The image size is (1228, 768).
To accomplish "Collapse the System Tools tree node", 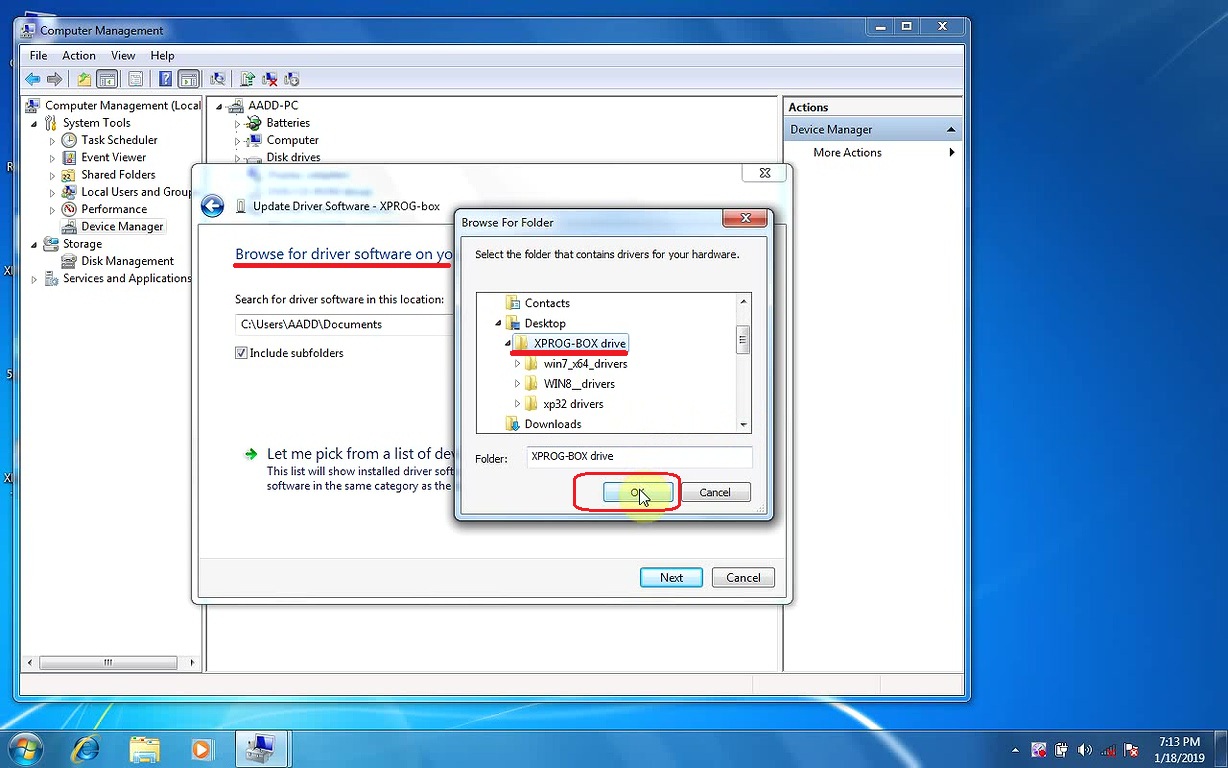I will coord(34,123).
